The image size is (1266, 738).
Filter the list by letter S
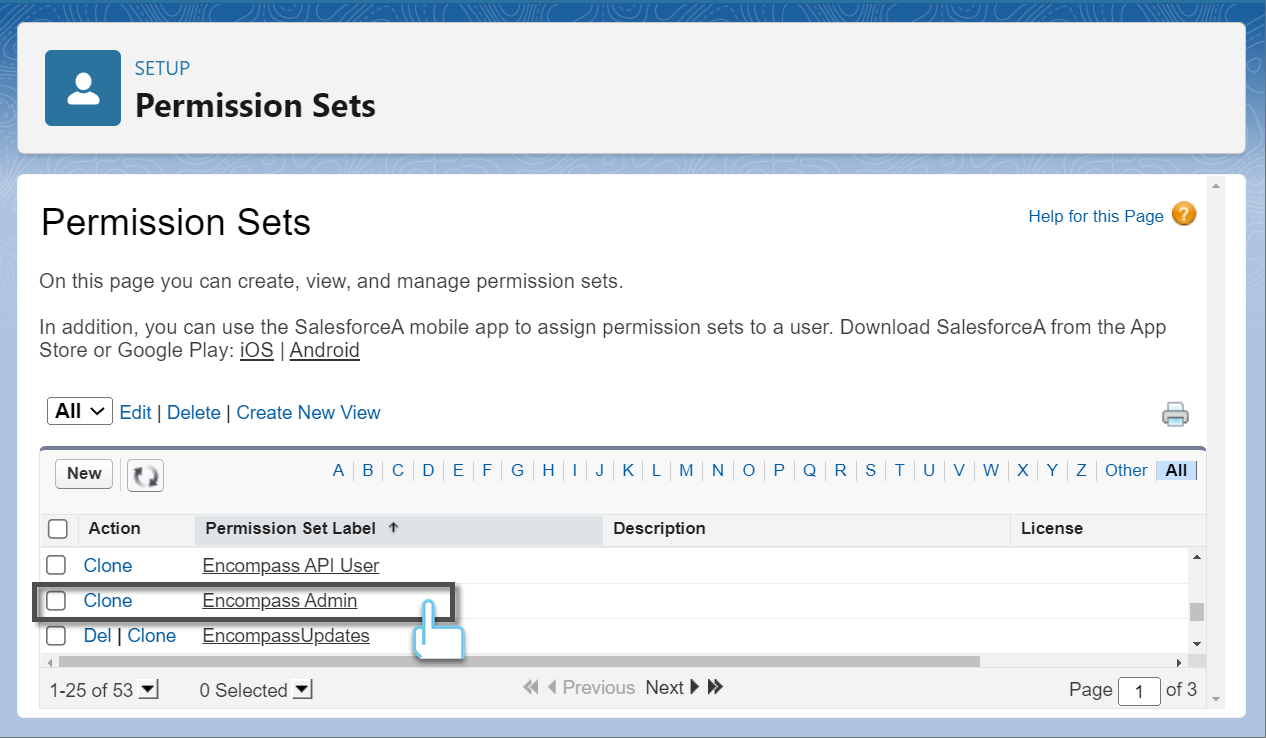871,470
